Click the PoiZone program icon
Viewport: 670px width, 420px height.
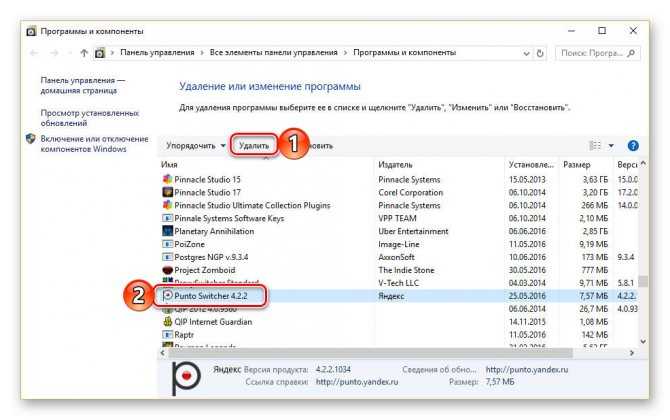168,244
